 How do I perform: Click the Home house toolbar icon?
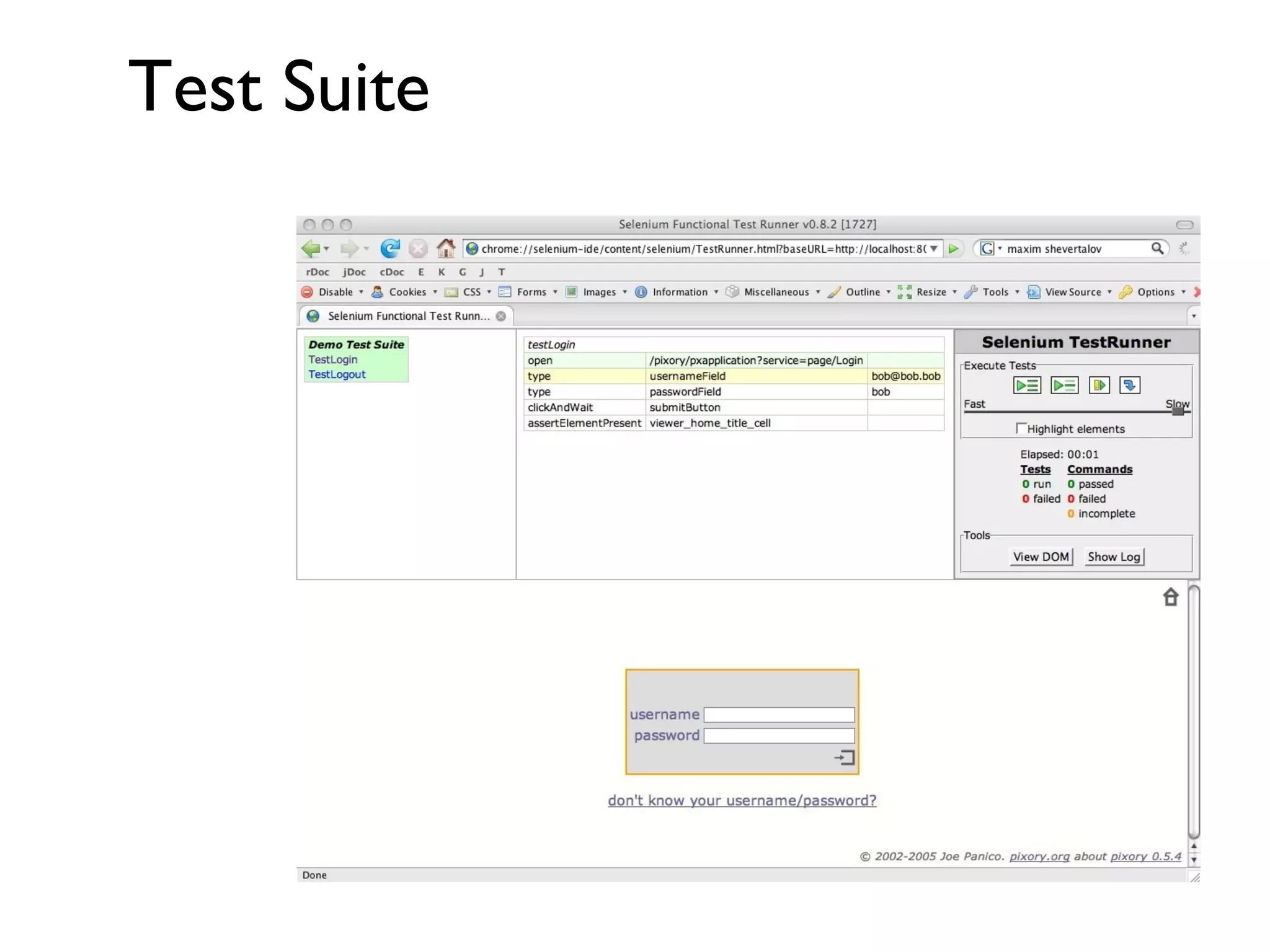(445, 249)
